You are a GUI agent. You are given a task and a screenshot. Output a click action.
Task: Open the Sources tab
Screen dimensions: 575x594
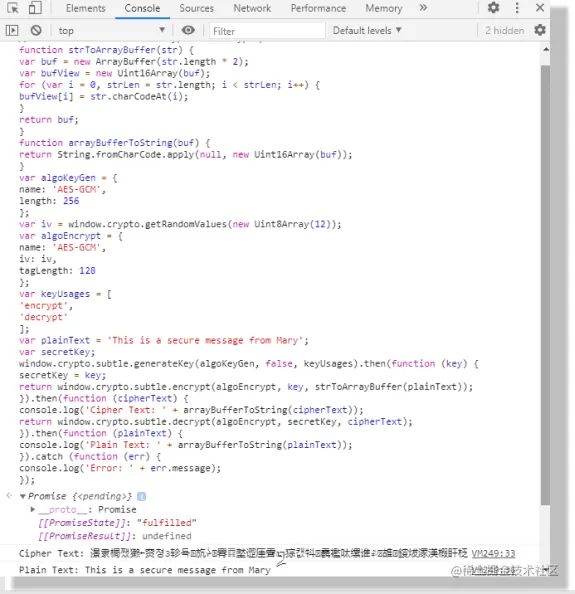pos(197,8)
